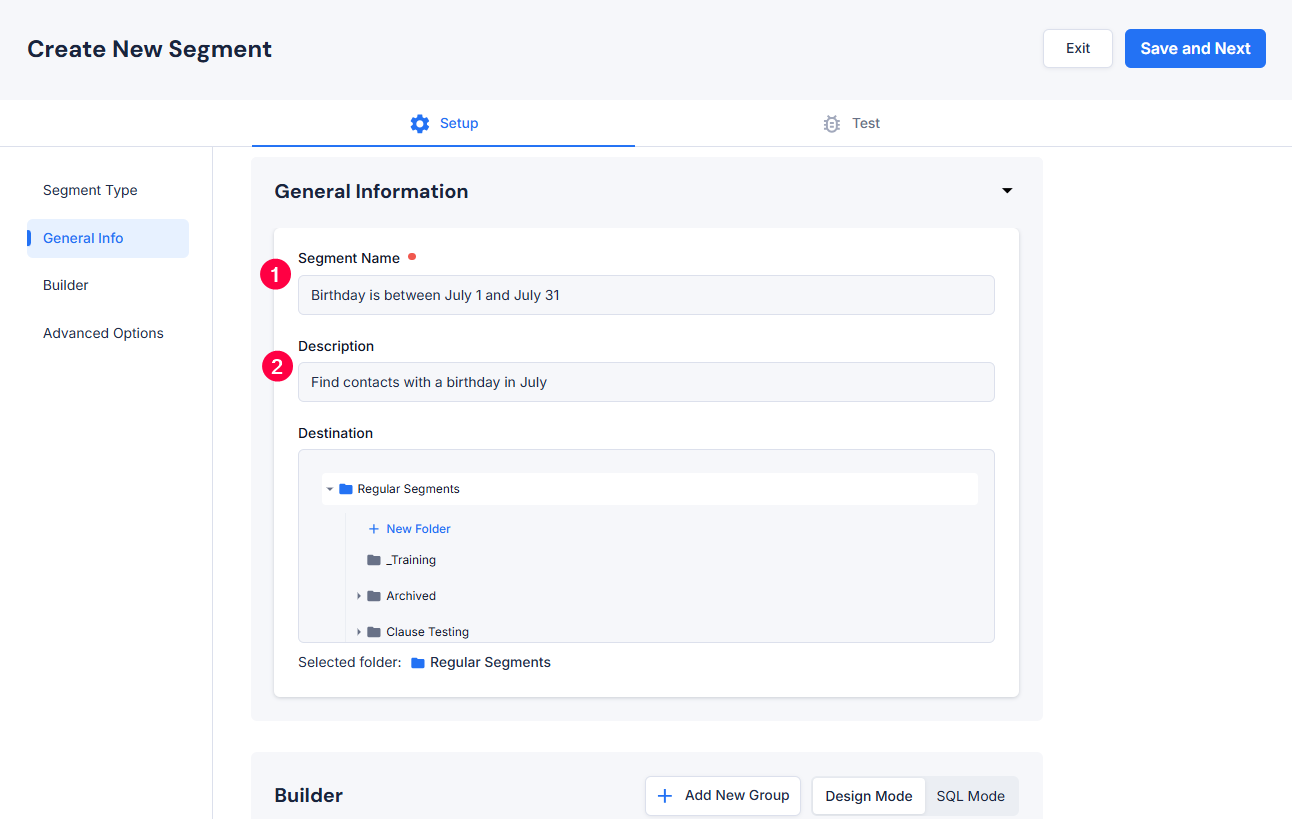The height and width of the screenshot is (819, 1292).
Task: Switch builder to Design Mode
Action: (869, 796)
